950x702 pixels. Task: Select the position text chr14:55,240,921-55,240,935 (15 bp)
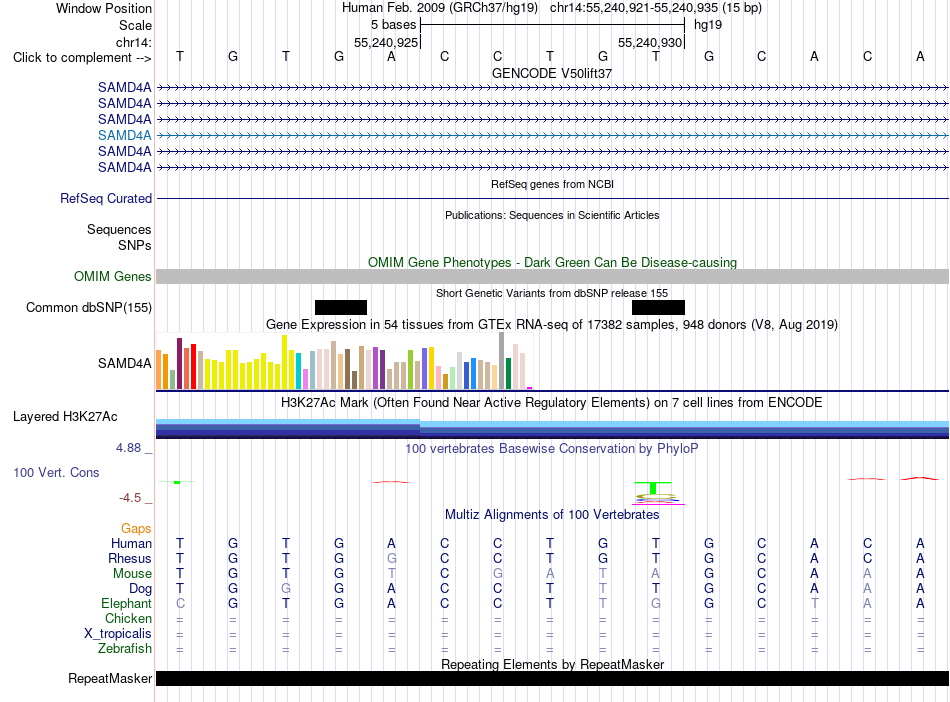(x=656, y=8)
